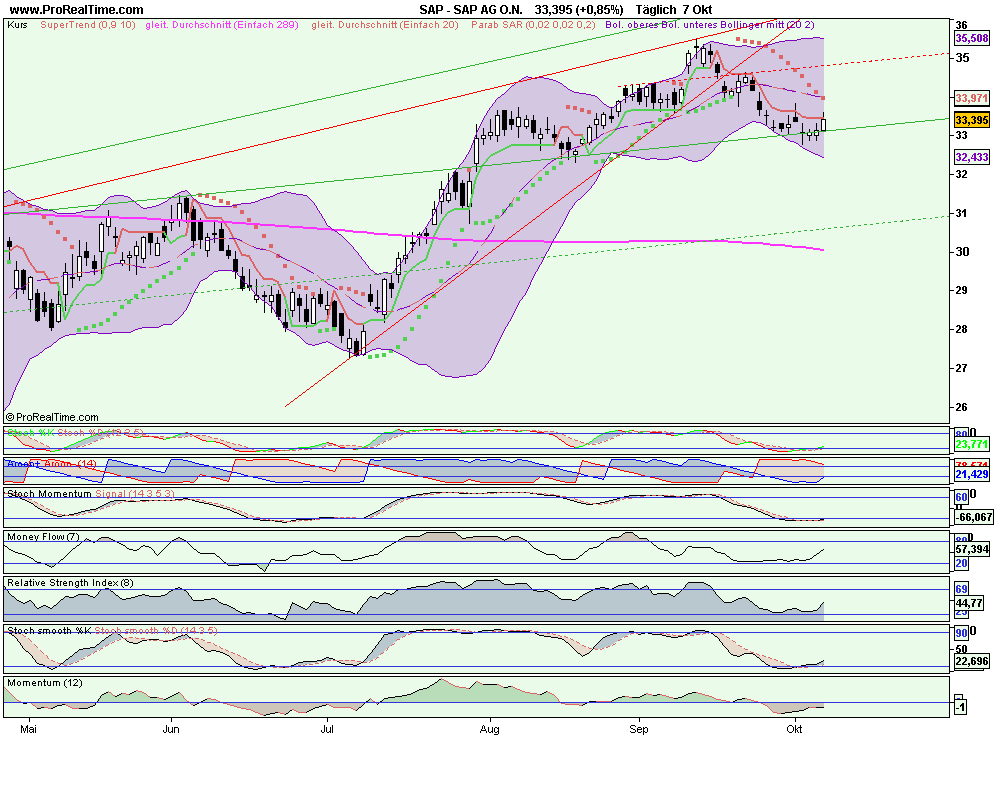Click the 27 tick on the price axis

click(962, 368)
